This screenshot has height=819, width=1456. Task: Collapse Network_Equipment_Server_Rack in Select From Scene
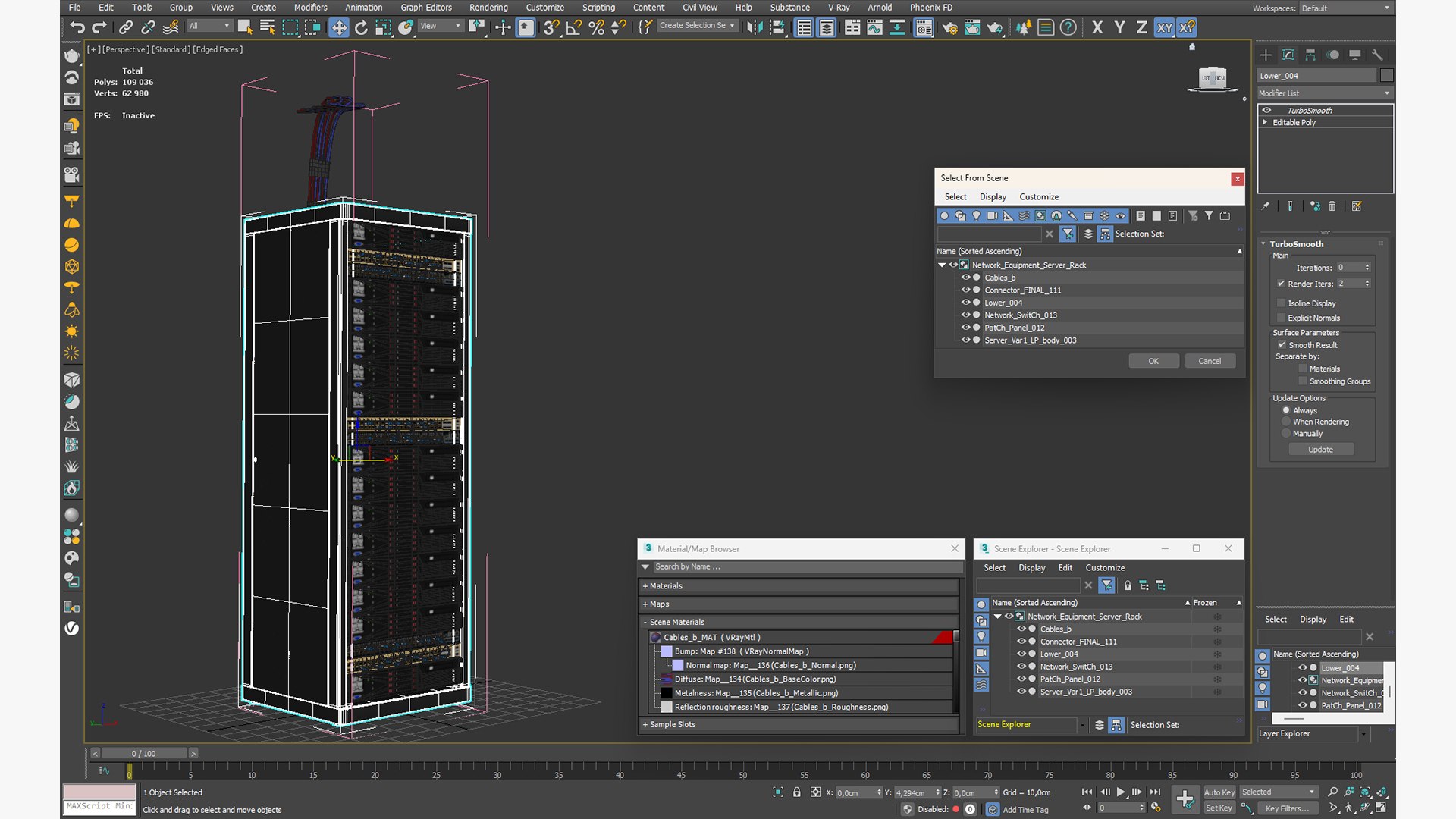coord(942,265)
